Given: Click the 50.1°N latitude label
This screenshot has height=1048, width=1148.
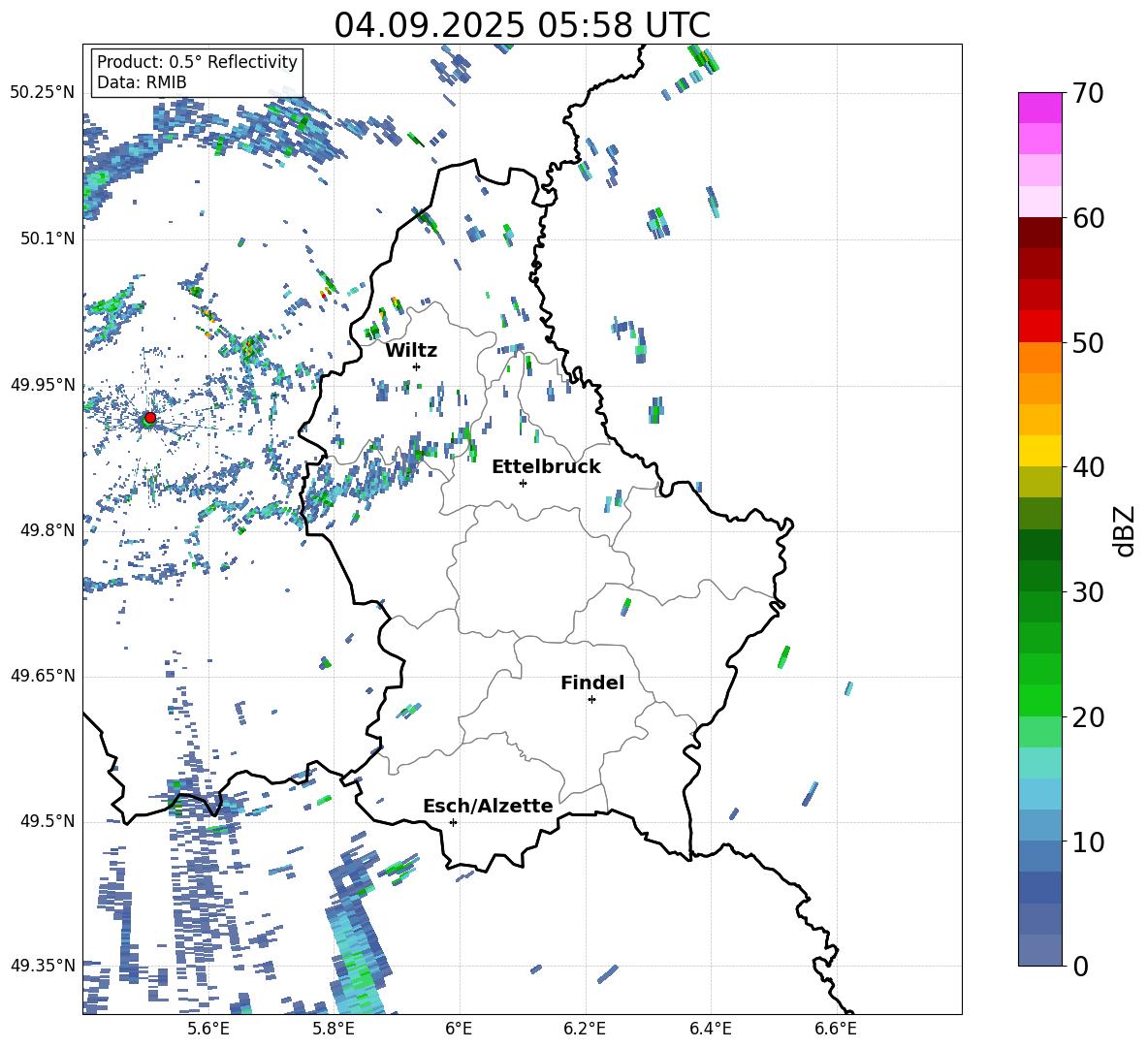Looking at the screenshot, I should pos(48,238).
